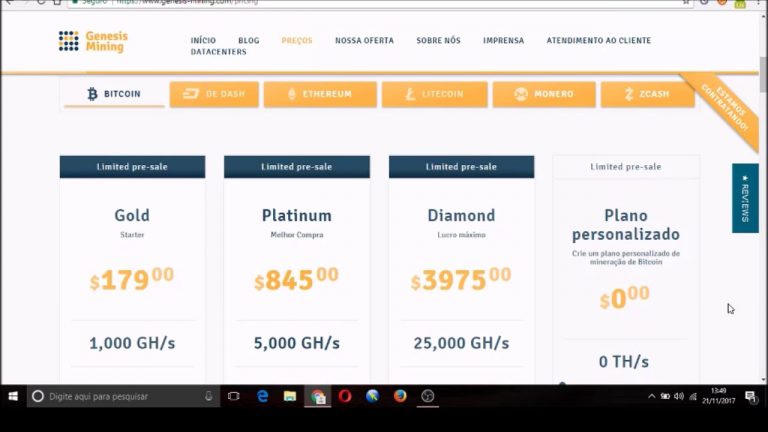Click the Genesis Mining logo

point(93,41)
